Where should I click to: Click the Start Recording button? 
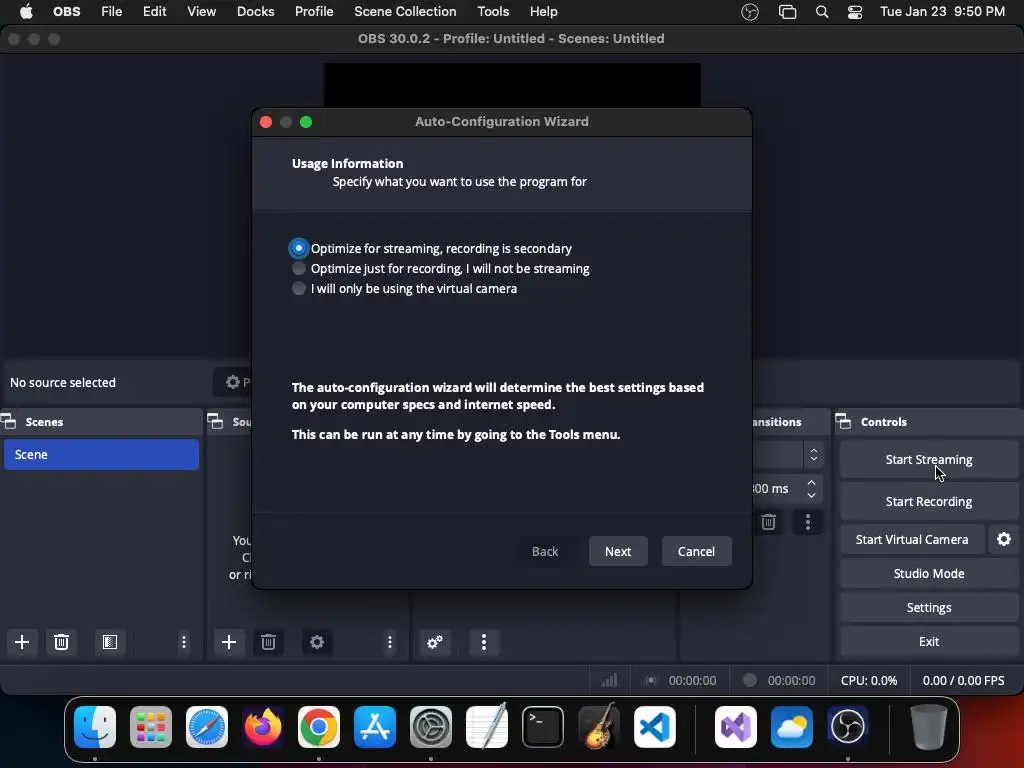(929, 502)
